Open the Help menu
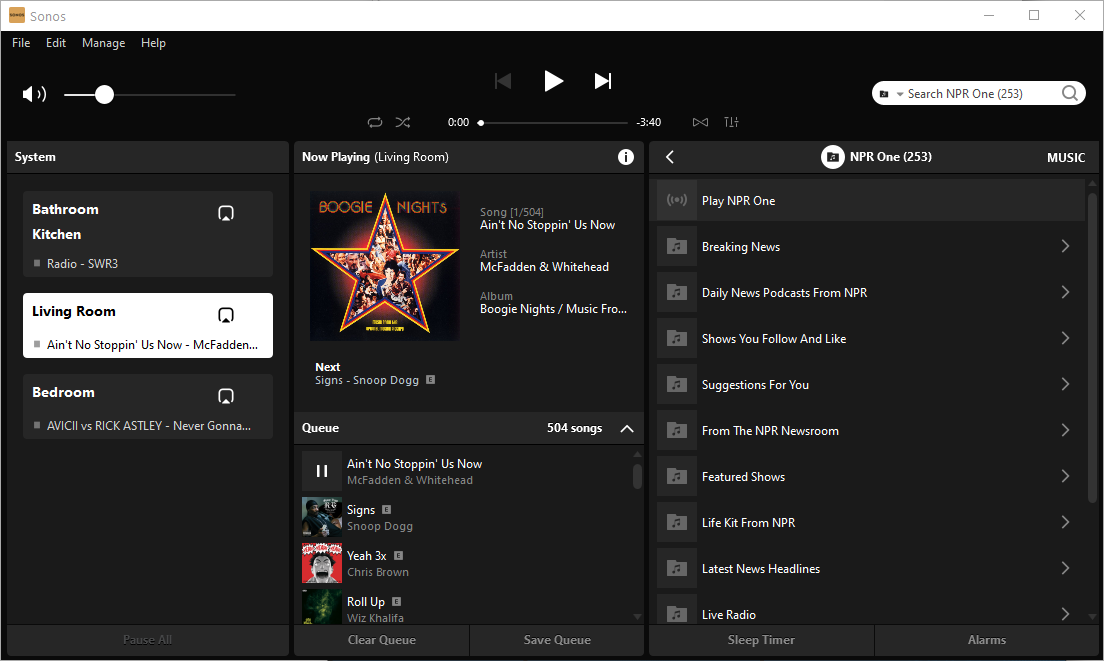 [153, 43]
